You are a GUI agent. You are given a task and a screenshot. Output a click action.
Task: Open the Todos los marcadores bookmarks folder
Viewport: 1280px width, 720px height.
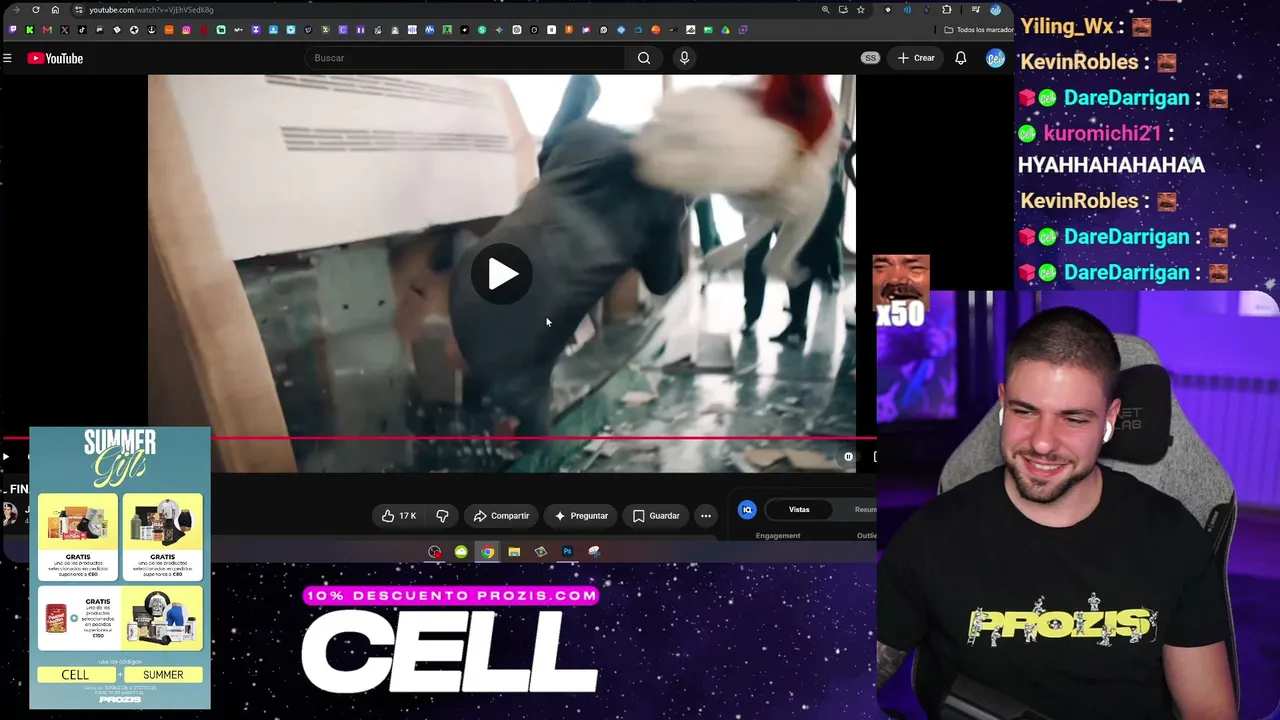point(979,30)
